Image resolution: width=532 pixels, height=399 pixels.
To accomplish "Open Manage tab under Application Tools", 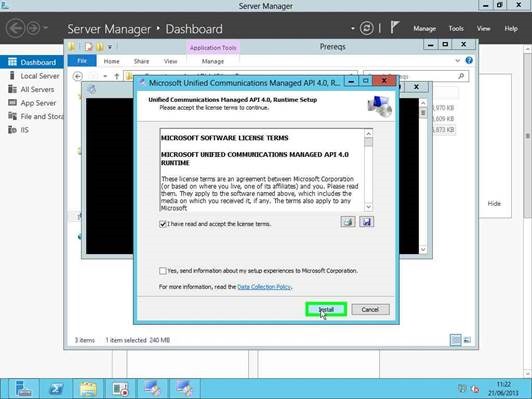I will (213, 61).
